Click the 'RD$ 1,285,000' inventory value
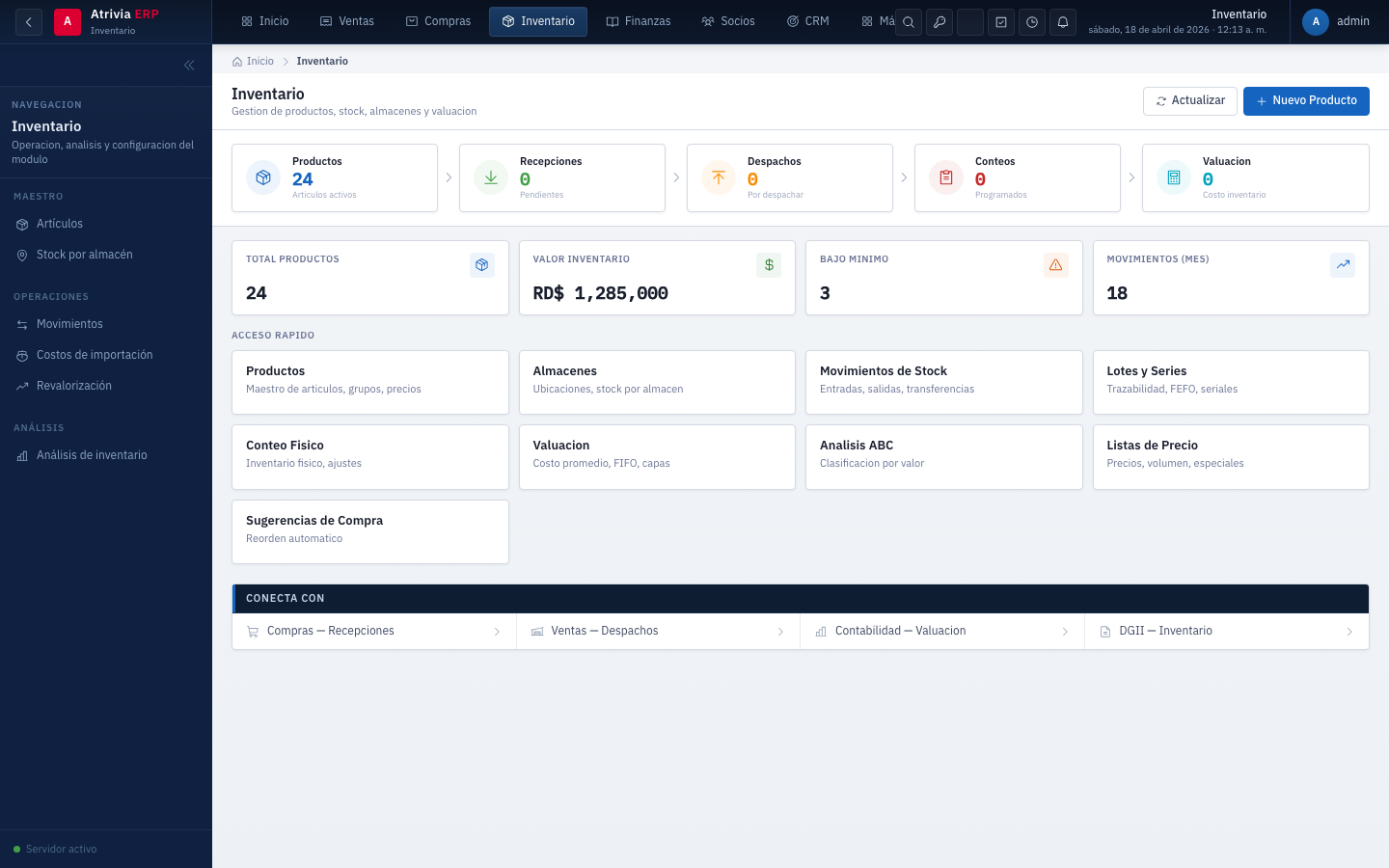This screenshot has height=868, width=1389. 601,293
